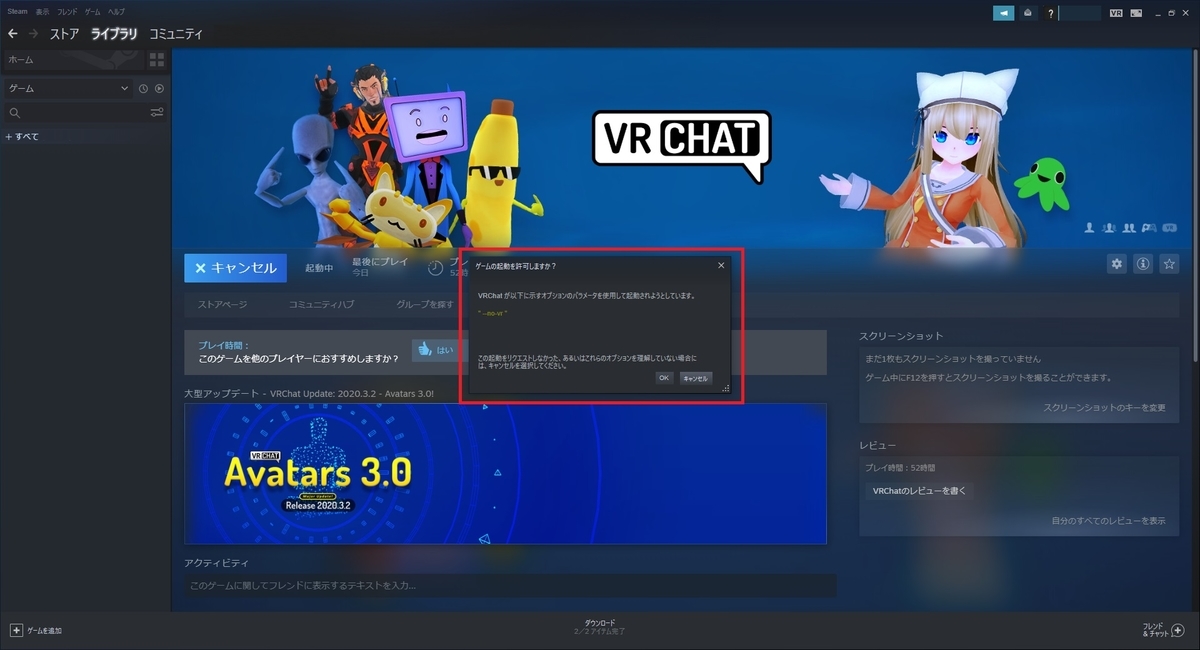Show ready-to-play games icon
Image resolution: width=1200 pixels, height=650 pixels.
159,88
